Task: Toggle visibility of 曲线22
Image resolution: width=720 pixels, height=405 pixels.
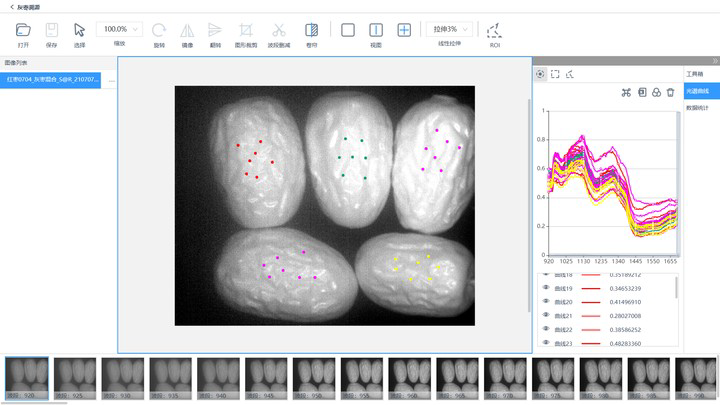Action: coord(546,329)
